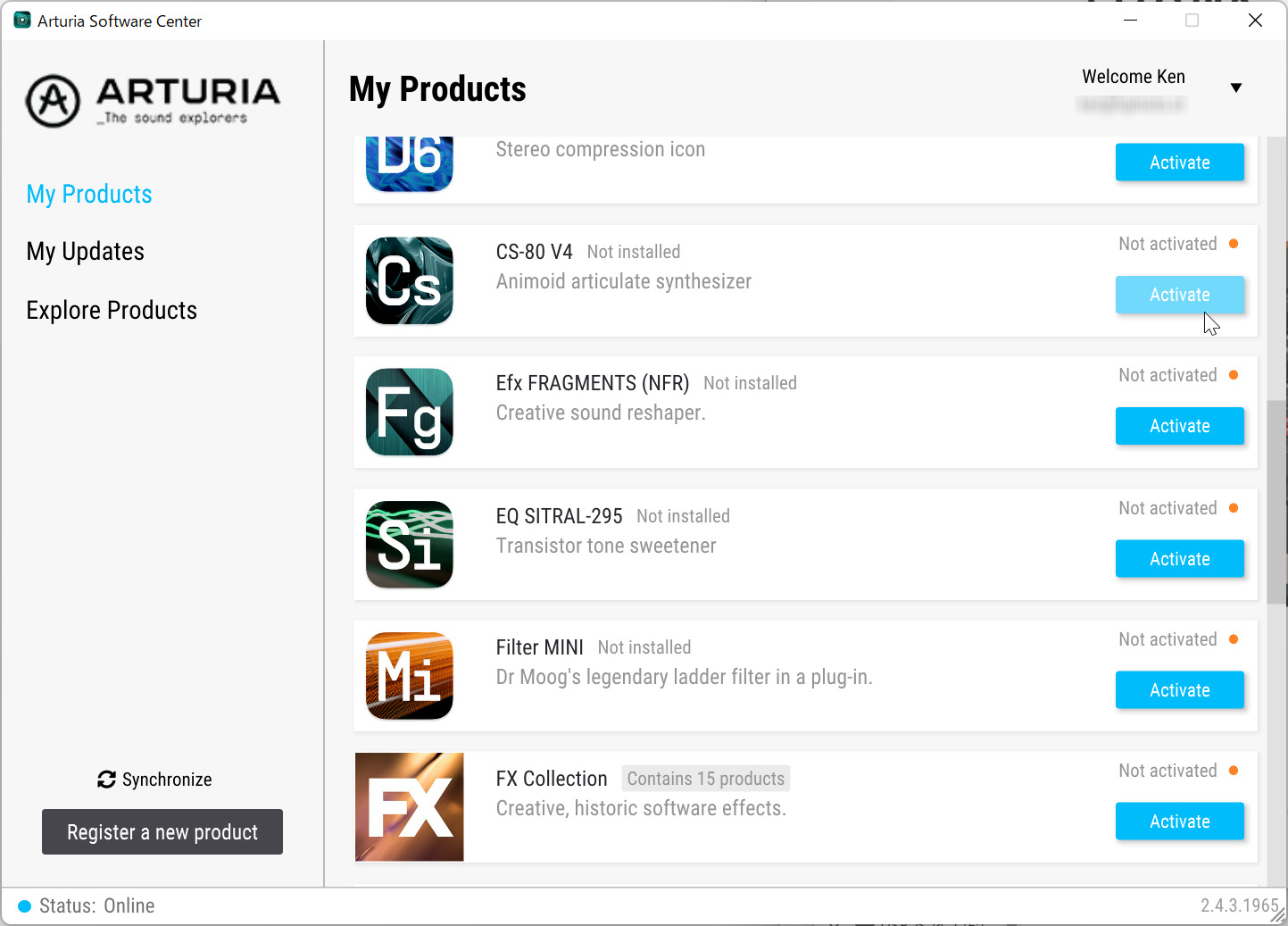The image size is (1288, 926).
Task: Click Not activated label for Filter MINI
Action: pos(1168,639)
